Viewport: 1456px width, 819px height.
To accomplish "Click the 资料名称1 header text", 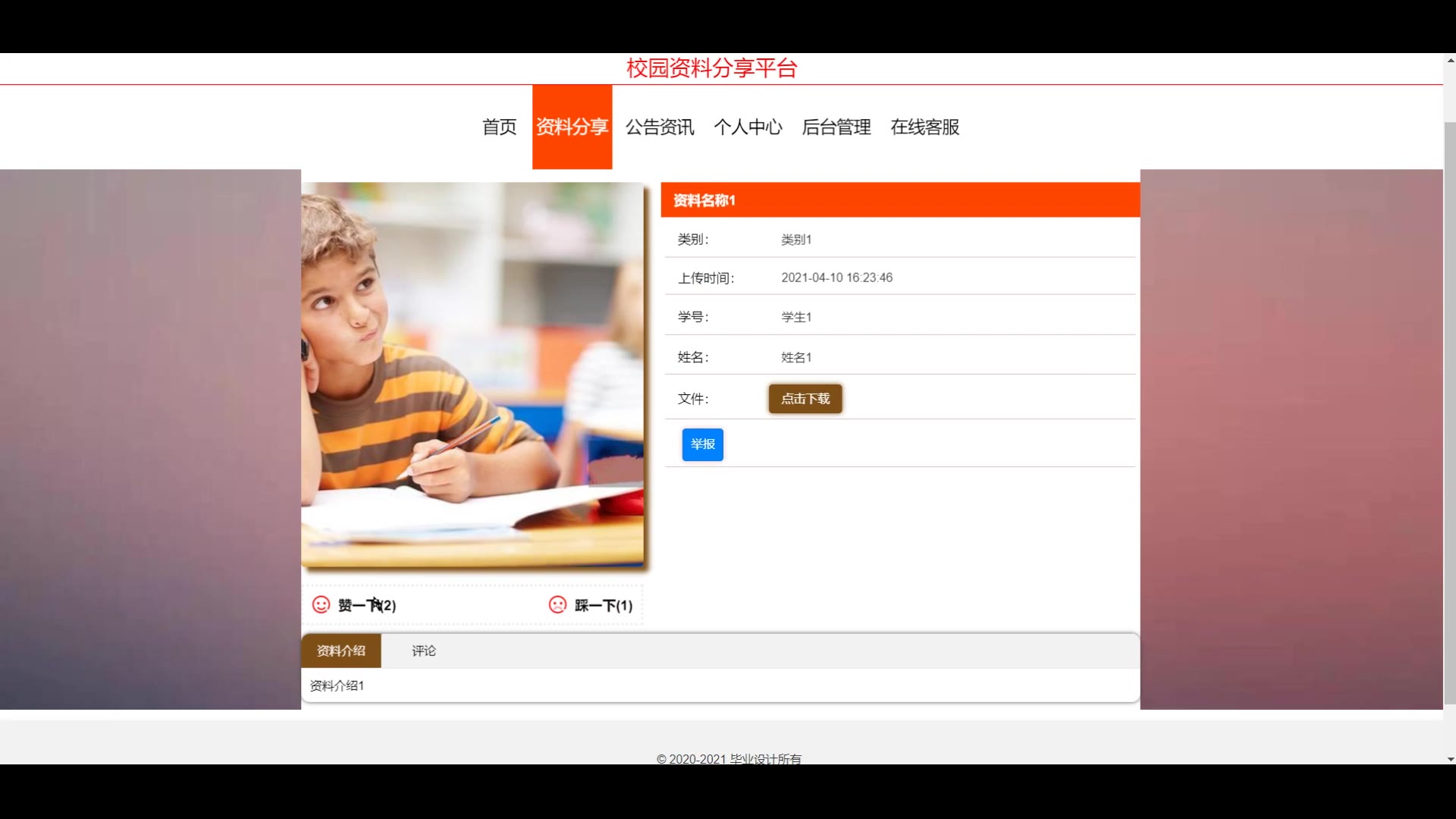I will pos(704,200).
